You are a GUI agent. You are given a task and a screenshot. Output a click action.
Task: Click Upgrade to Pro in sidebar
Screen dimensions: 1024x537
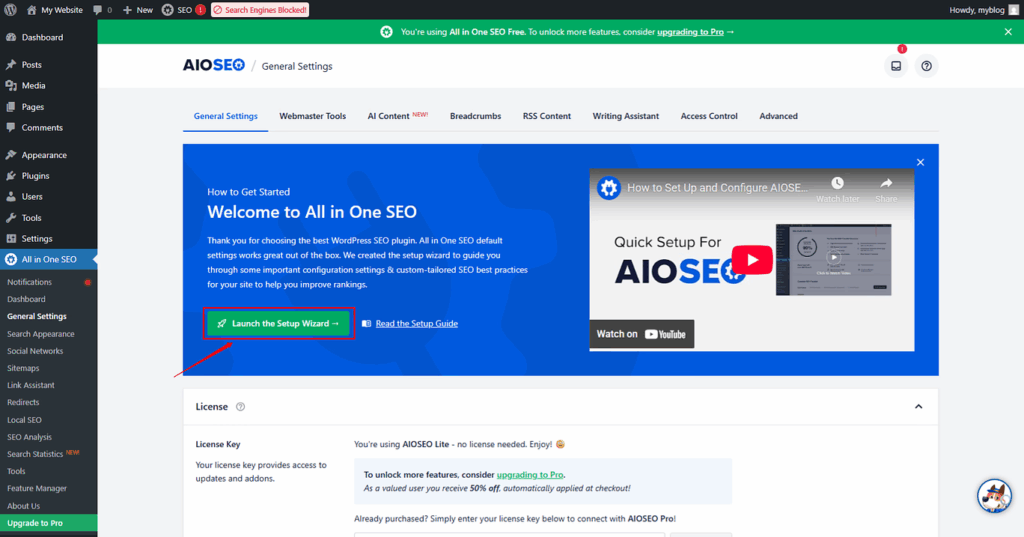pos(35,523)
